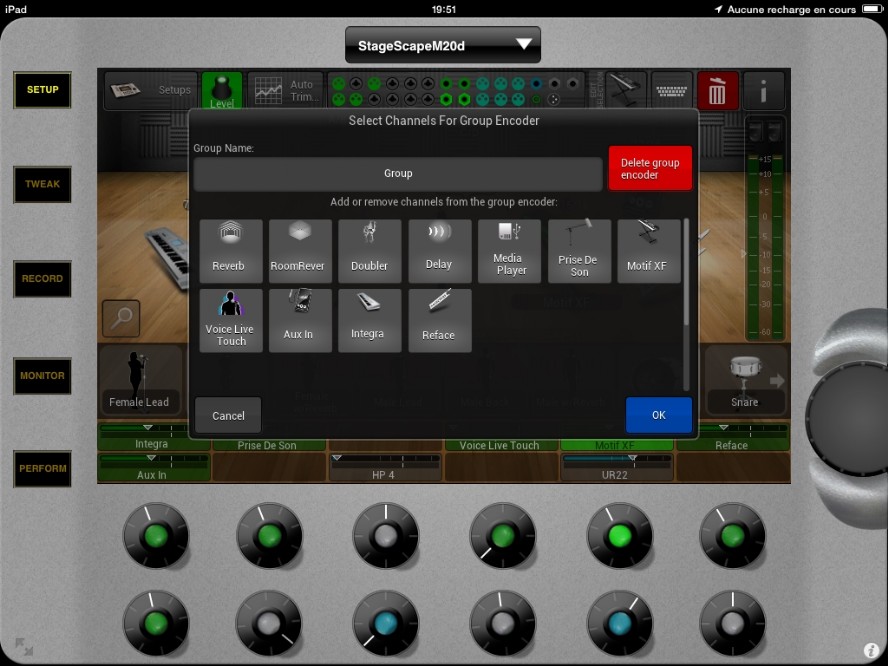Expand the Setups panel in toolbar
This screenshot has height=666, width=888.
pos(151,91)
